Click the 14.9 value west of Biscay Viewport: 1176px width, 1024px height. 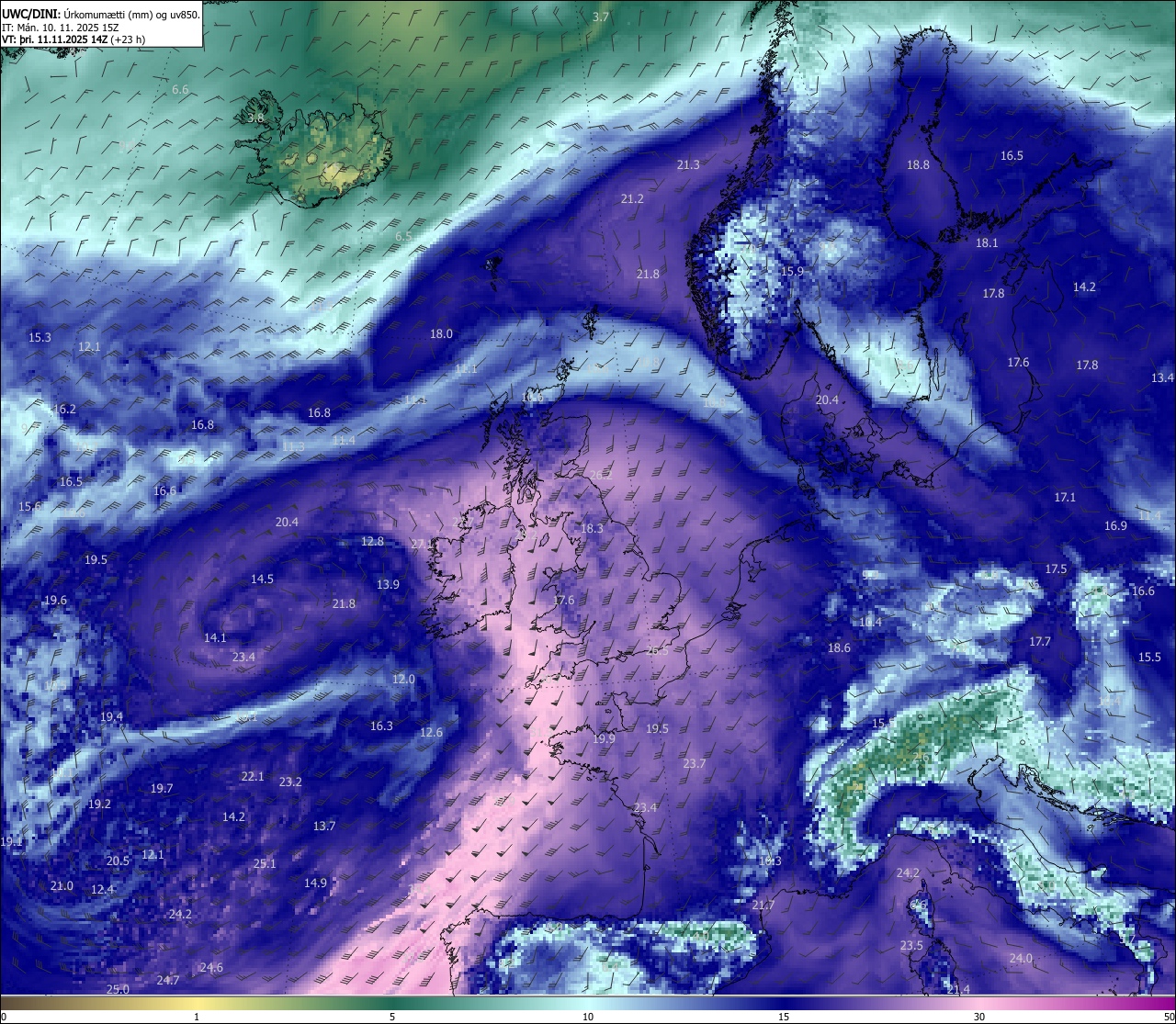pyautogui.click(x=315, y=883)
